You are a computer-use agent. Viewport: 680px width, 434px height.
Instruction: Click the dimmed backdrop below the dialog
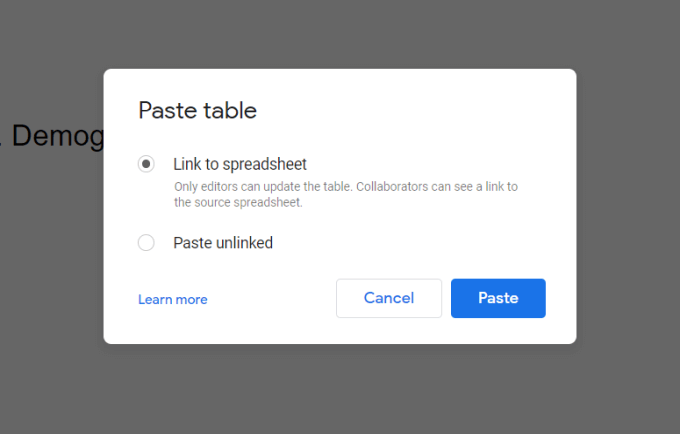[x=340, y=390]
